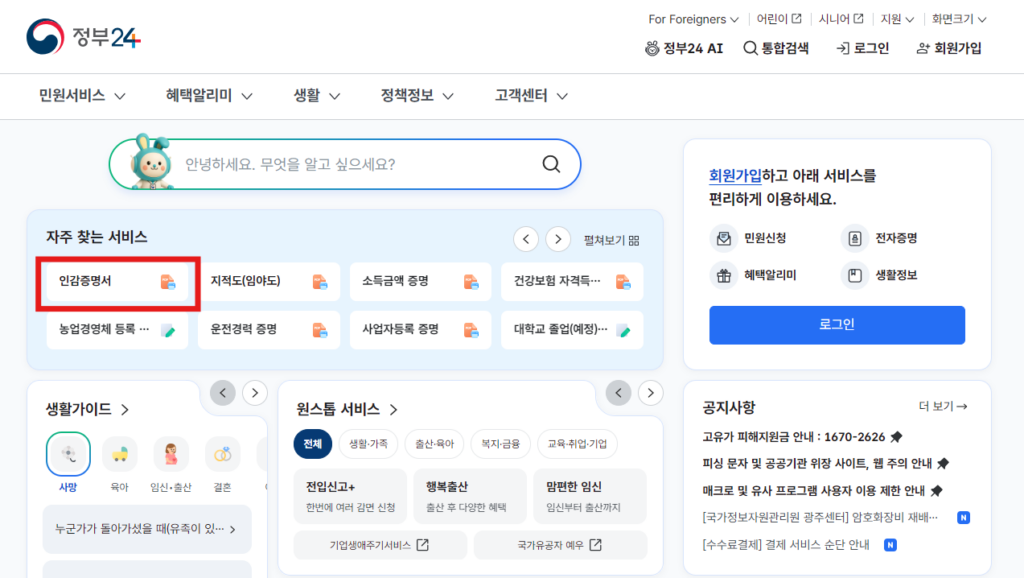Screen dimensions: 1024x578
Task: Open the 지적도(임야도) service
Action: point(269,281)
